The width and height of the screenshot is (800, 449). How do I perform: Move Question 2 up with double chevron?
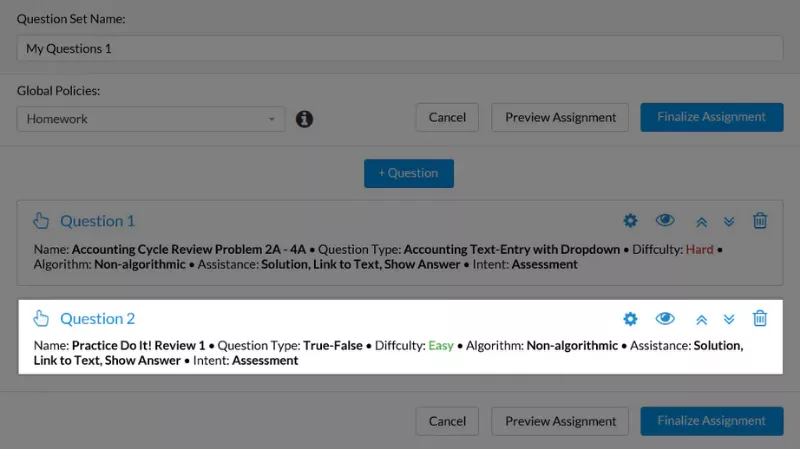point(702,319)
